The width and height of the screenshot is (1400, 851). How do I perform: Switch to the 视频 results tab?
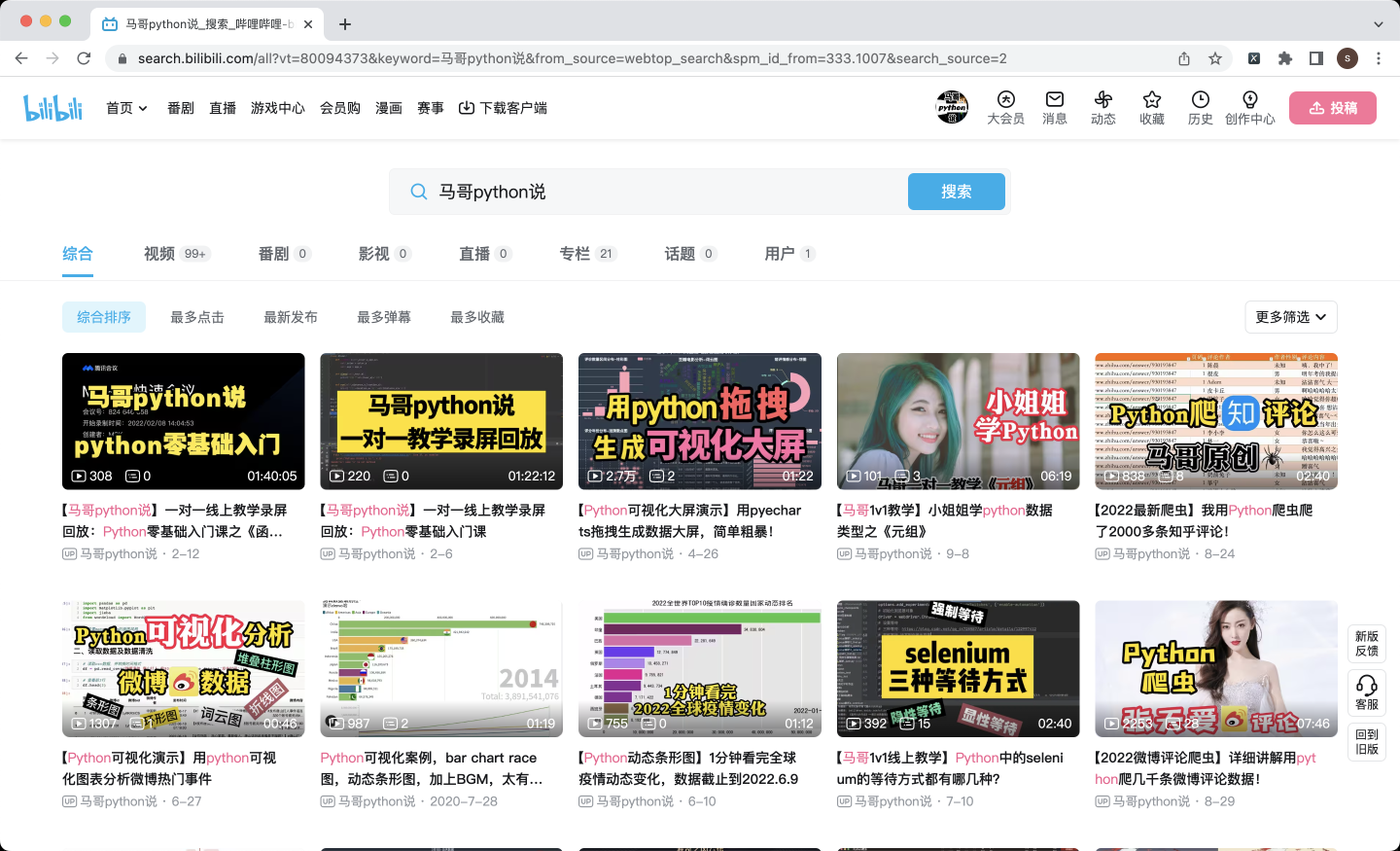159,254
